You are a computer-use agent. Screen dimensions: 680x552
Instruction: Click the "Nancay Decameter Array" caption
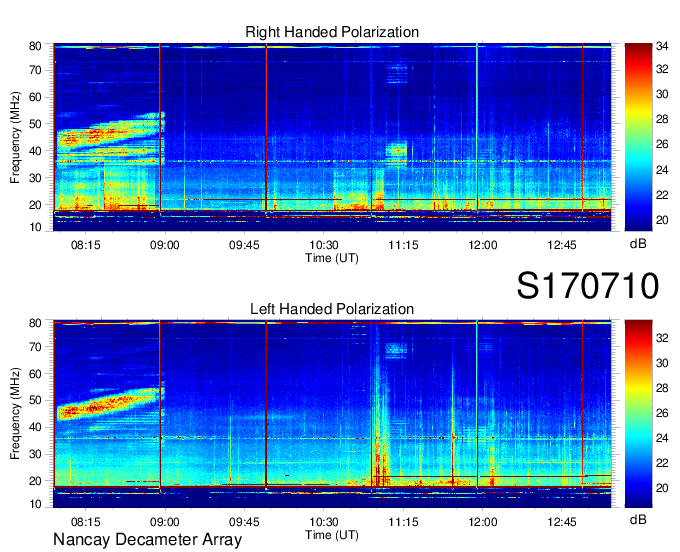tap(147, 540)
